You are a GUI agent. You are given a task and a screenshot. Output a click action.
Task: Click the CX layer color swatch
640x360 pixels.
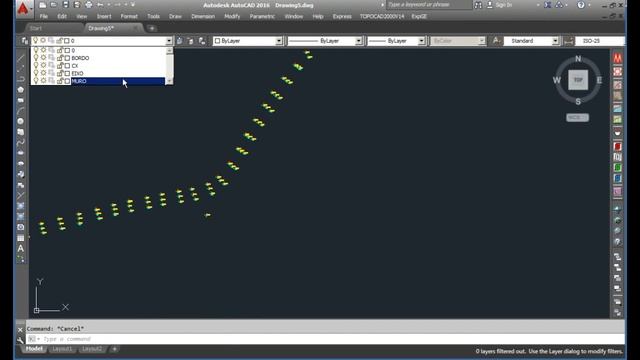pos(67,65)
